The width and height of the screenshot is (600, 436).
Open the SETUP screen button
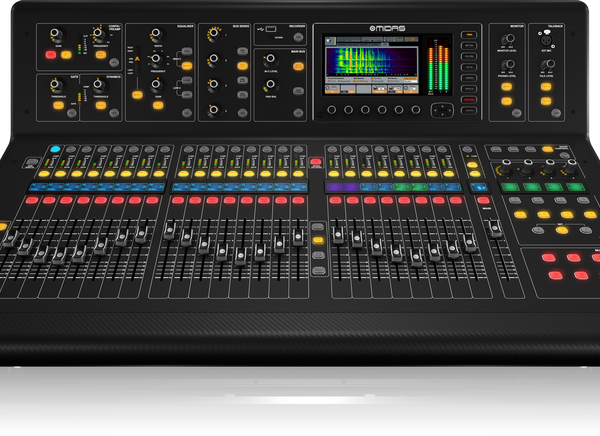(x=469, y=67)
